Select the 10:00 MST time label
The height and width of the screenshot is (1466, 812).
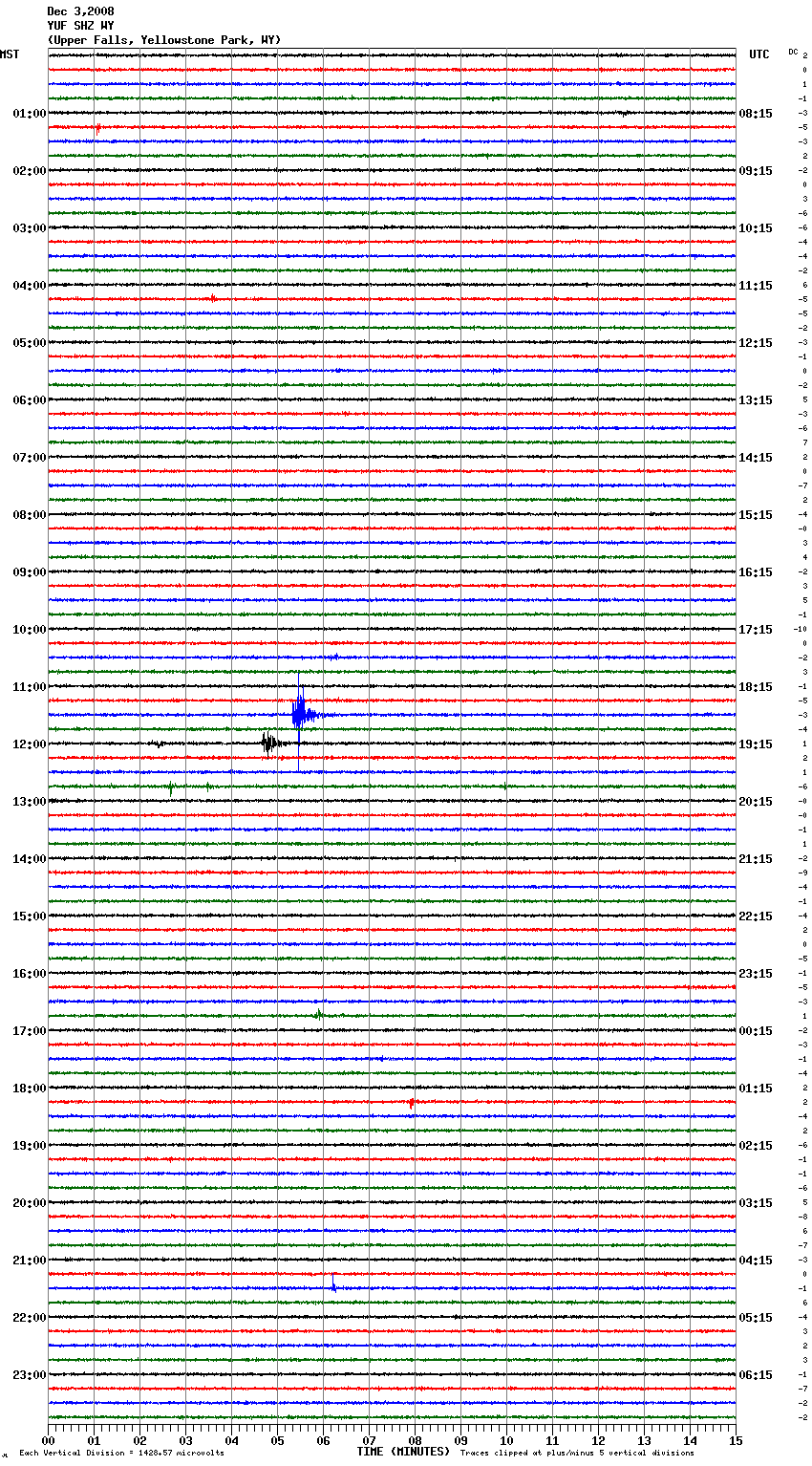tap(30, 630)
